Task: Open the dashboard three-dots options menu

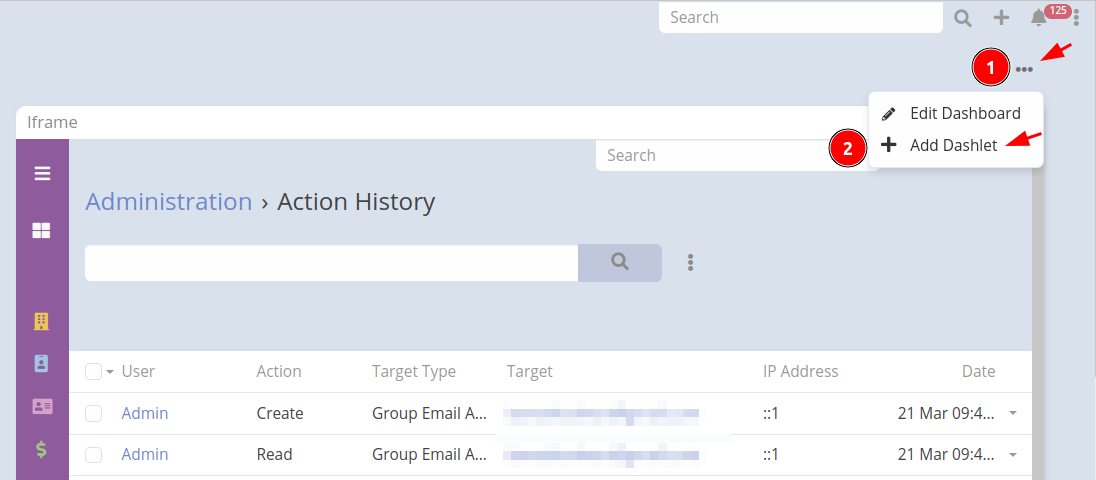Action: tap(1024, 69)
